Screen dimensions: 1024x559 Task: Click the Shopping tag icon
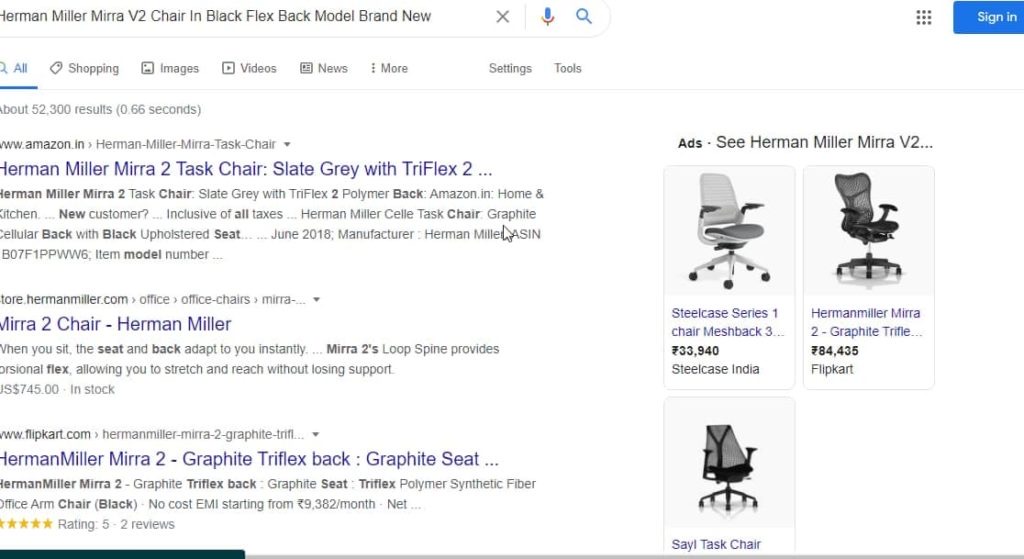[56, 68]
